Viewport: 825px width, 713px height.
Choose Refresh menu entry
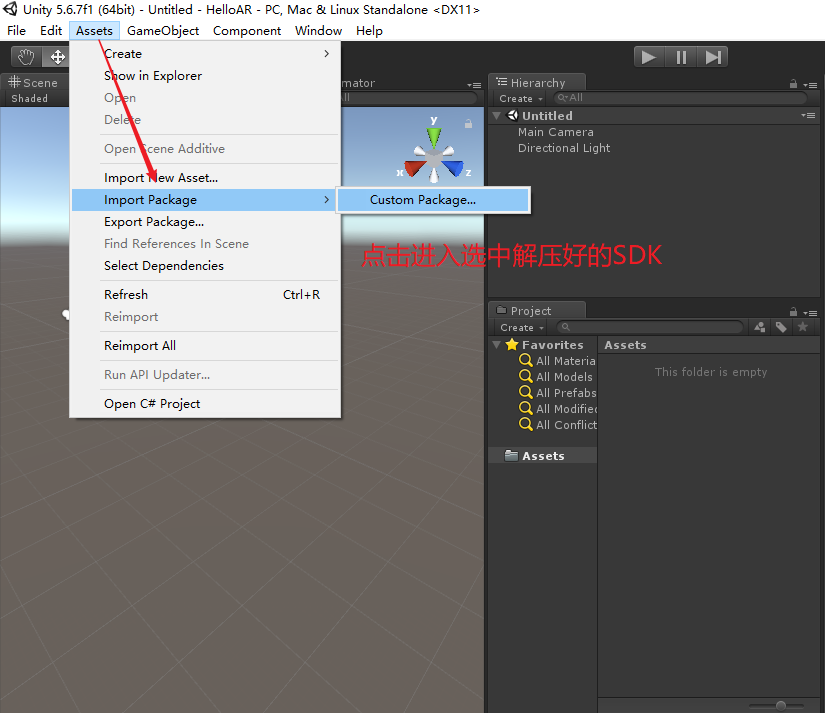(204, 295)
